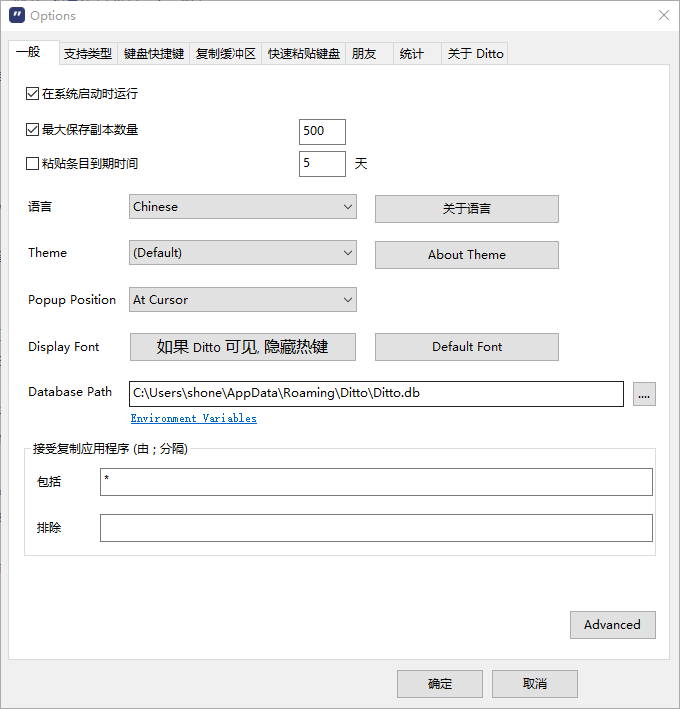Click the max saved copies field (500)
680x709 pixels.
pyautogui.click(x=322, y=132)
